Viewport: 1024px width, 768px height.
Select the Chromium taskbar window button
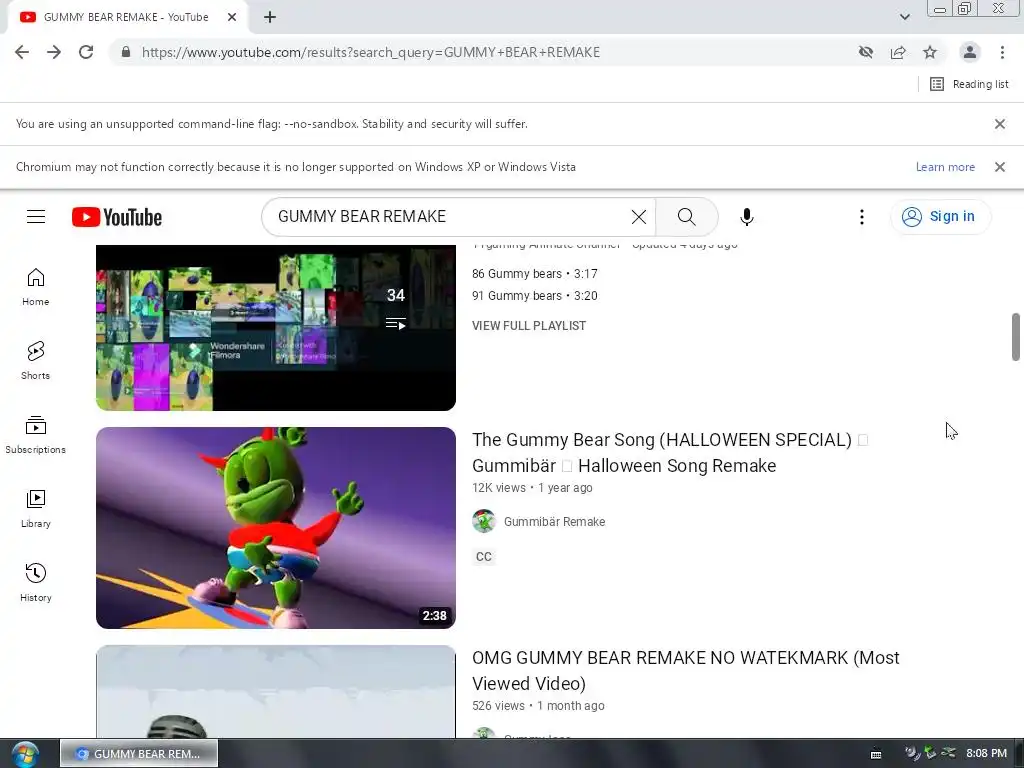139,754
